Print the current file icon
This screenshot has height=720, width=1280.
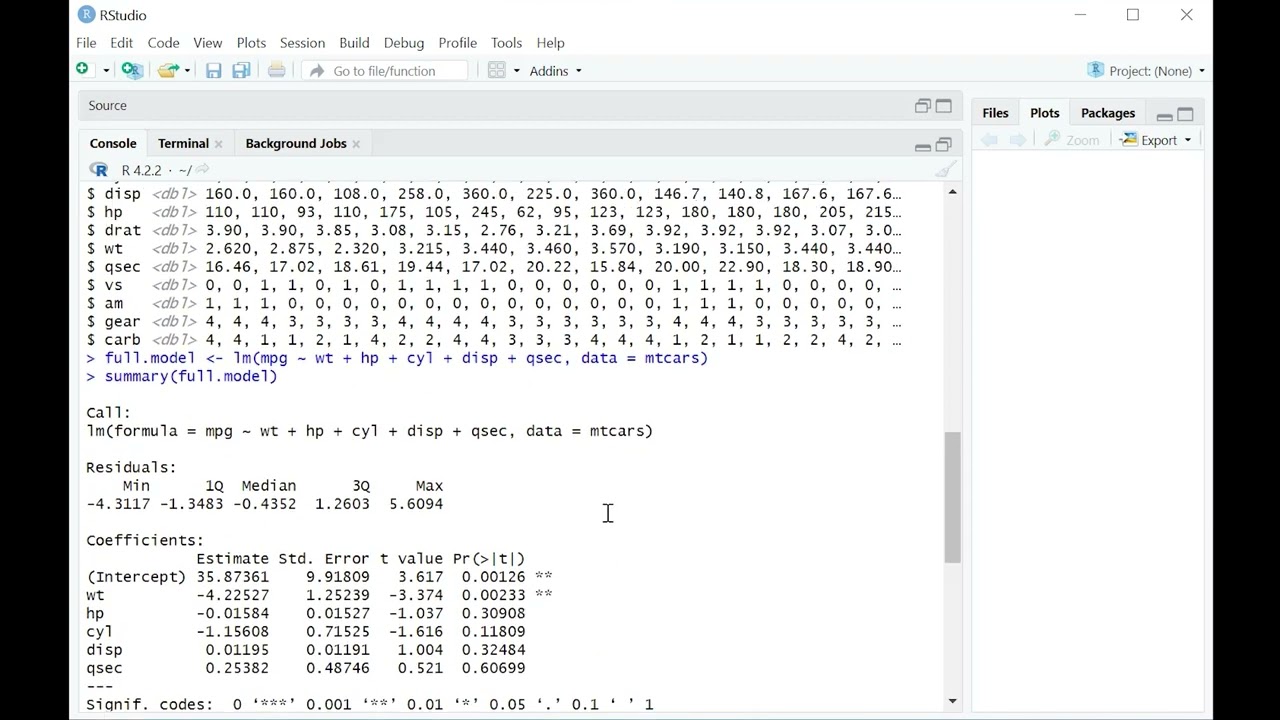[x=277, y=70]
